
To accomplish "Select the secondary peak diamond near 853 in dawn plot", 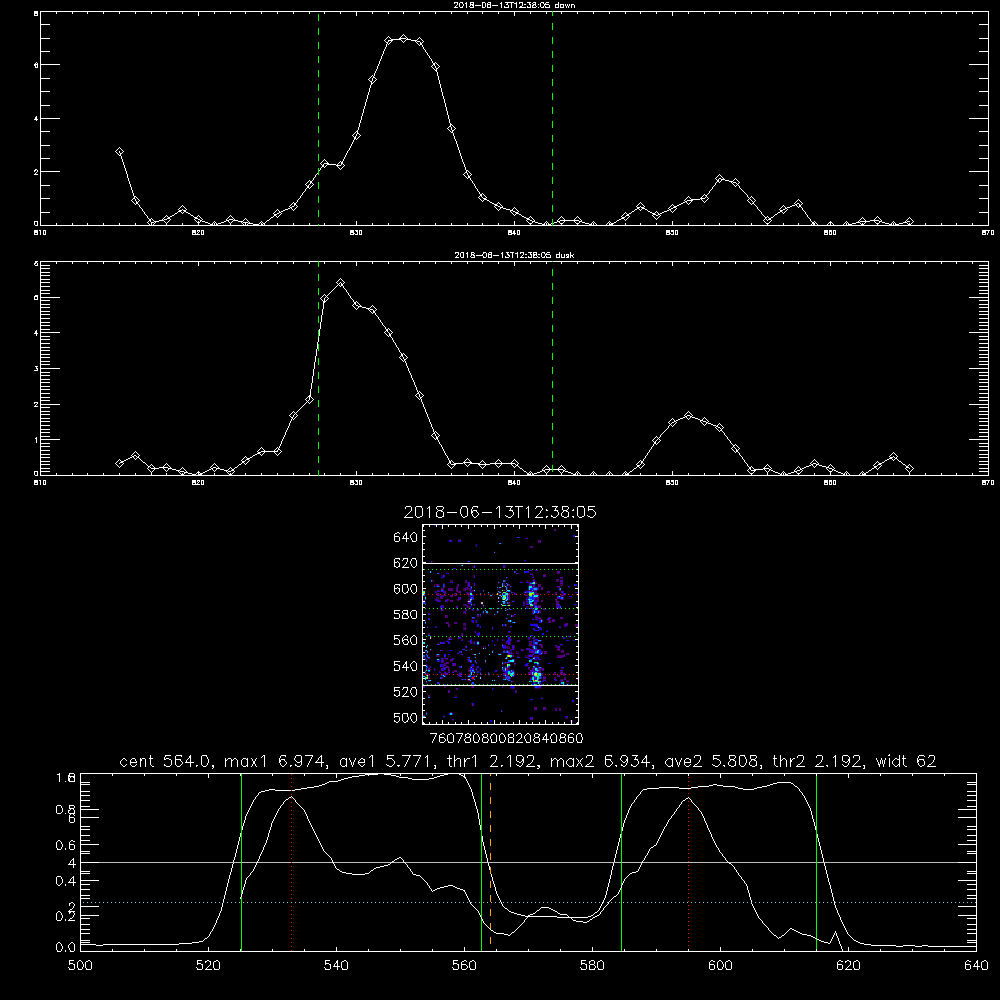I will point(719,179).
